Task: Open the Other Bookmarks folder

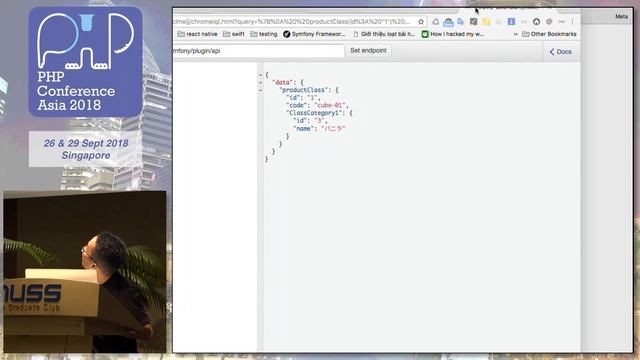Action: click(x=549, y=34)
